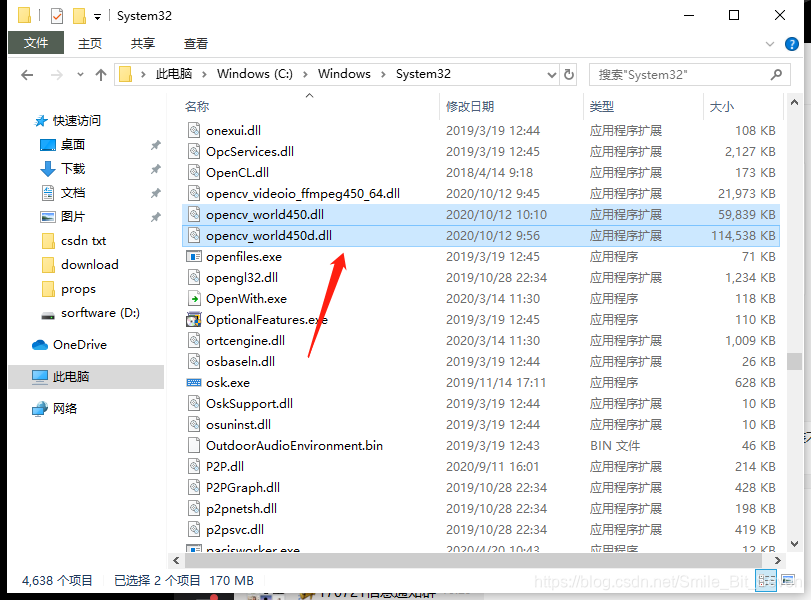
Task: Open the 查看 ribbon tab
Action: pos(196,43)
